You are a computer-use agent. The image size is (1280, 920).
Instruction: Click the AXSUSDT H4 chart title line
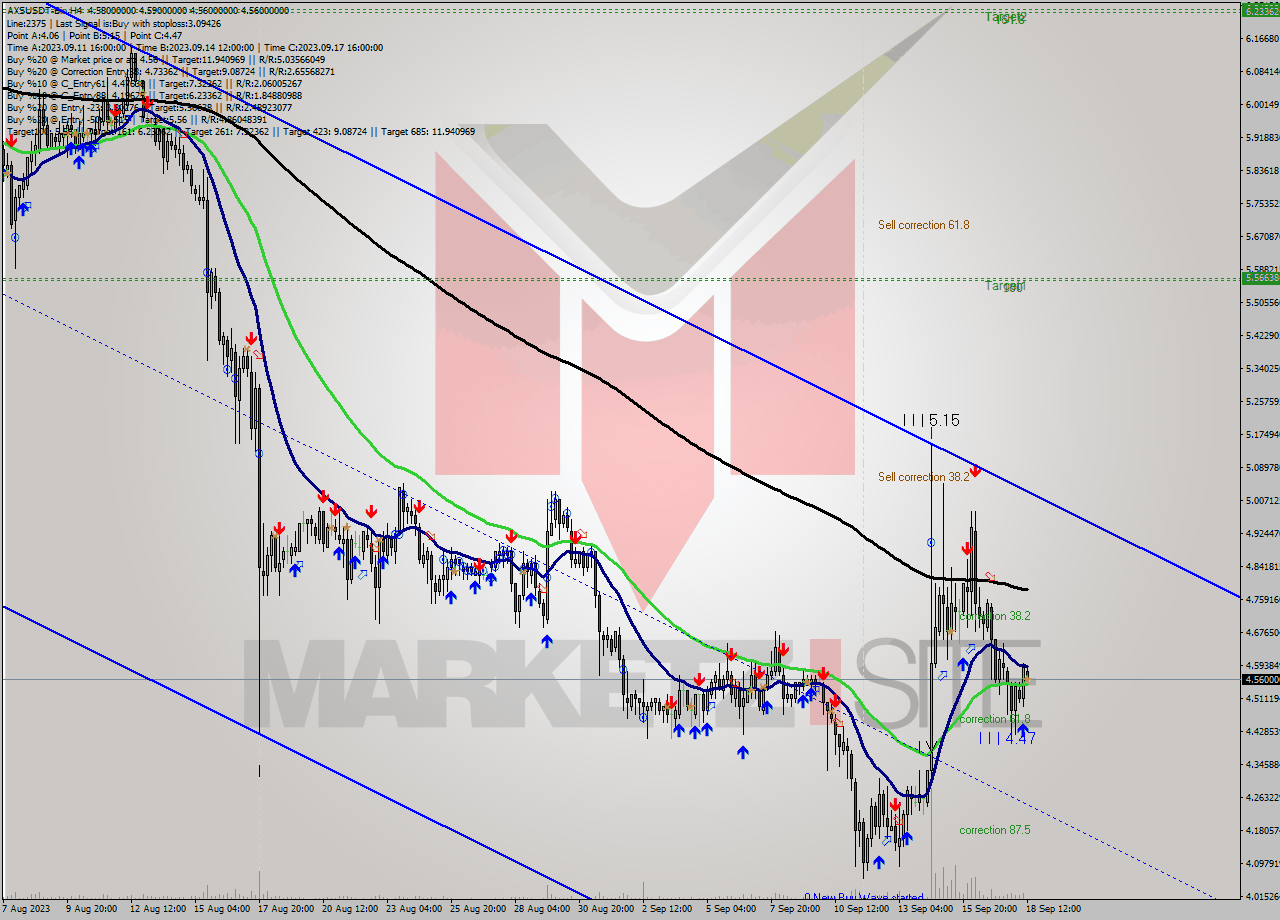tap(148, 11)
